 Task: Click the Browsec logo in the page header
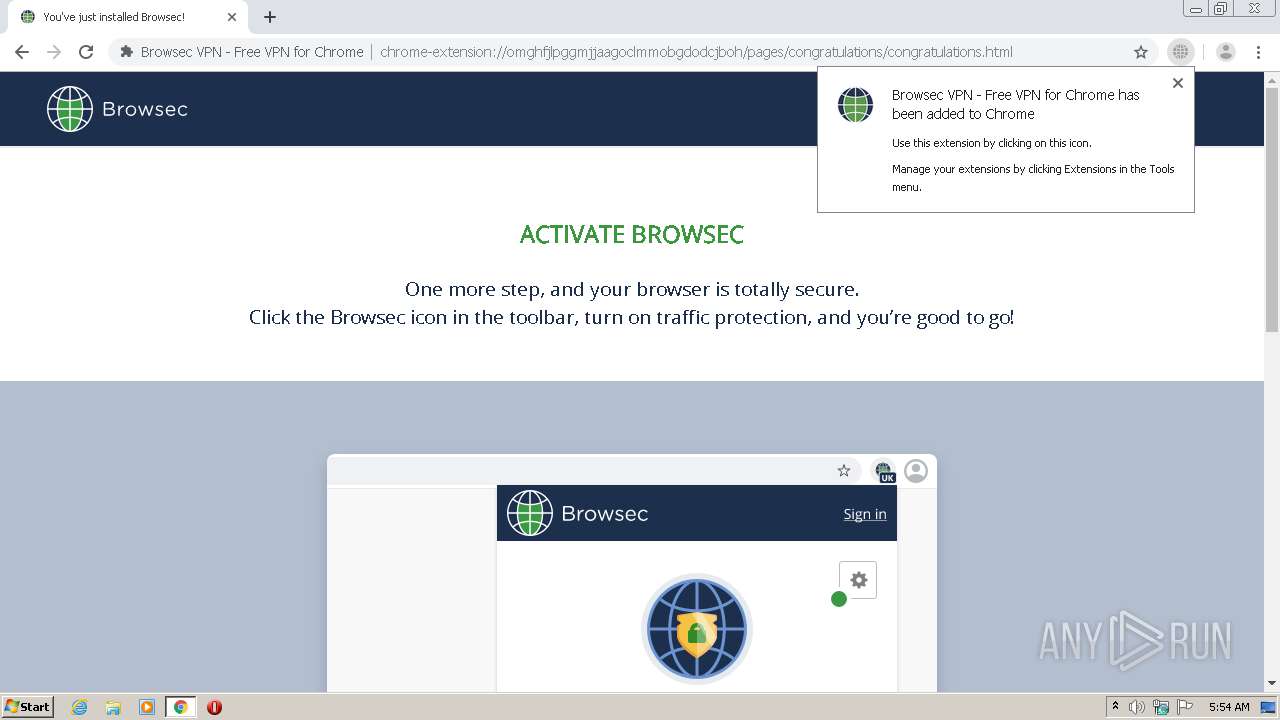click(x=117, y=109)
